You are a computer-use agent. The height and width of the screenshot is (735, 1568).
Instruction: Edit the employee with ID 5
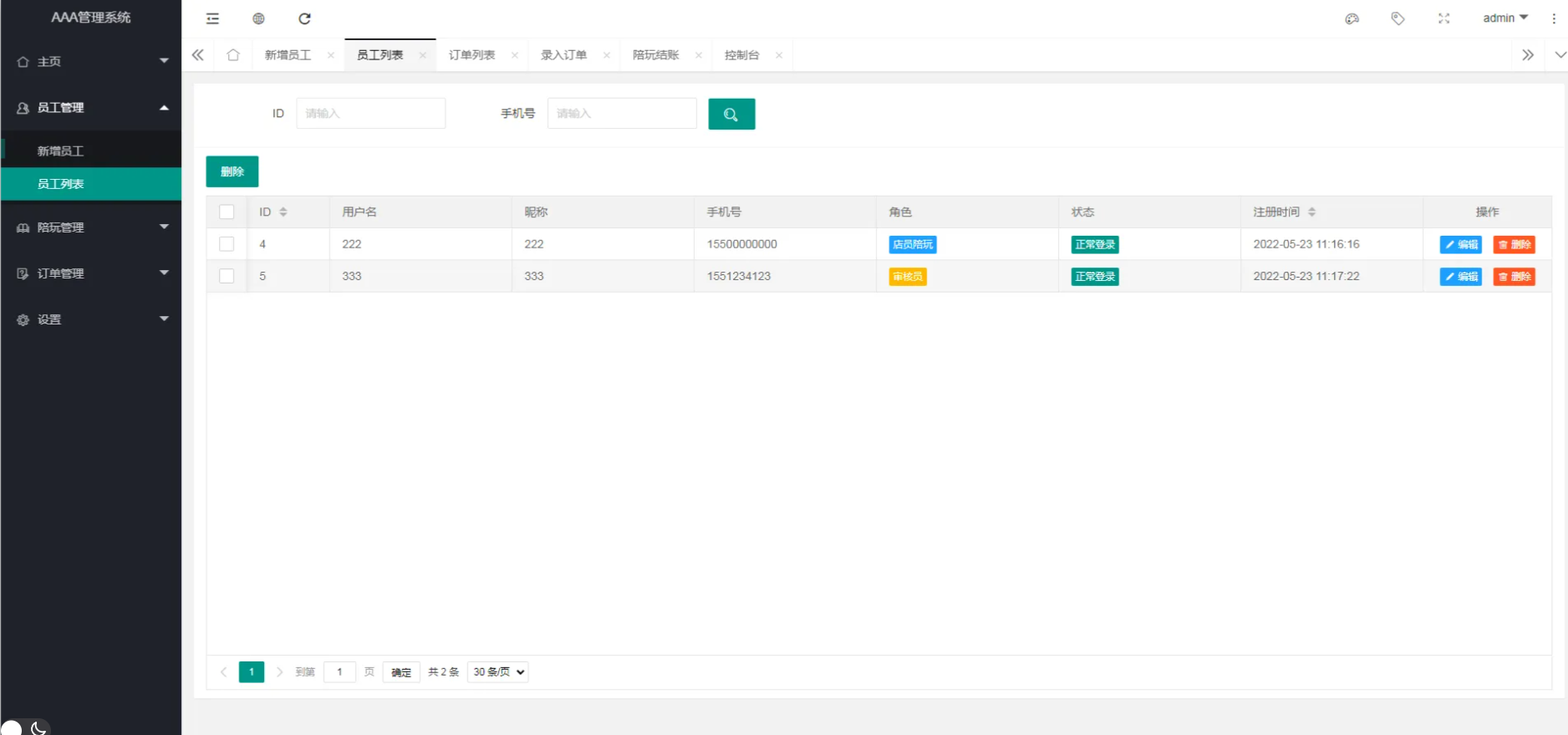coord(1460,276)
